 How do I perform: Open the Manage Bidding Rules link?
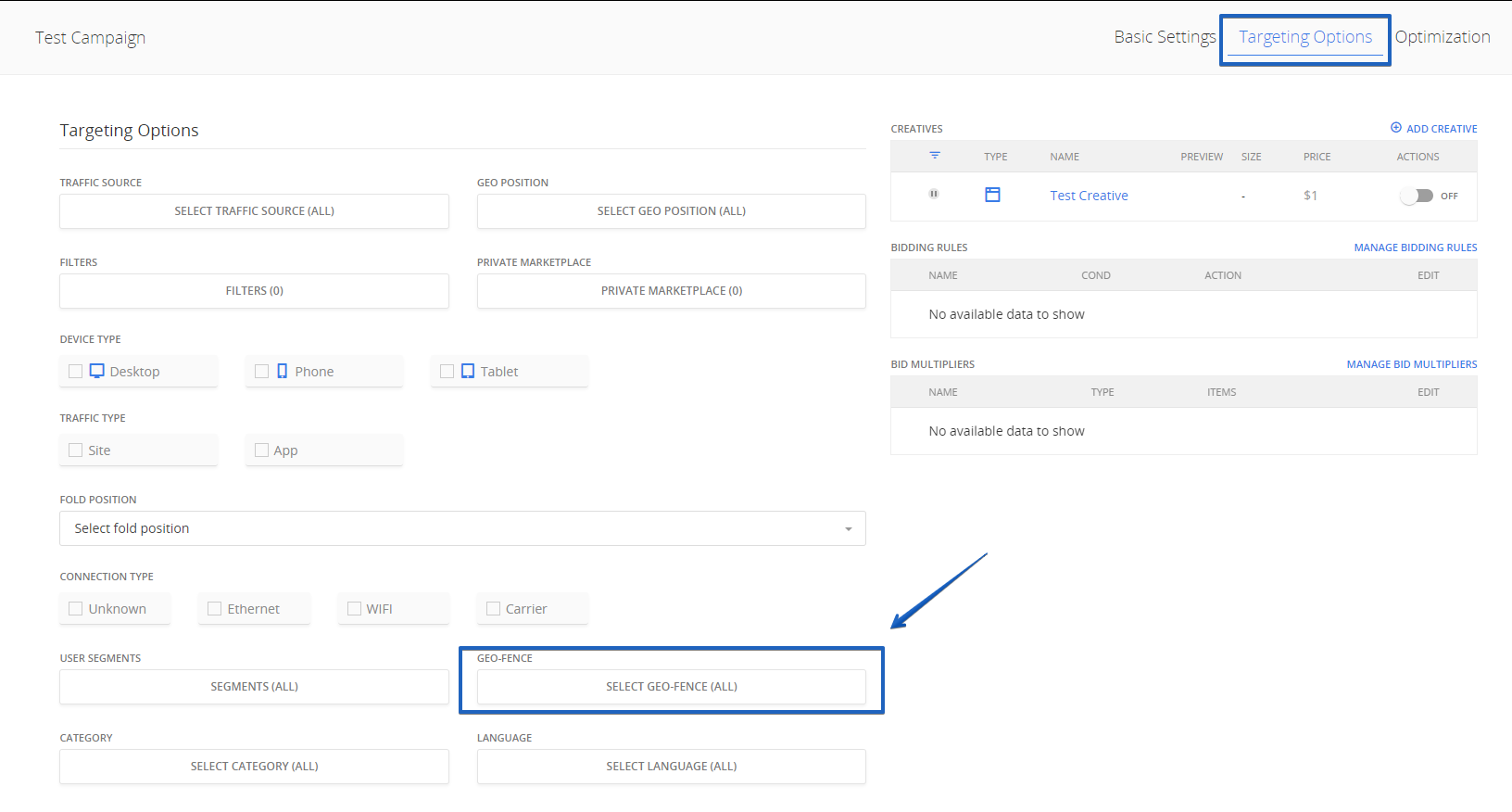point(1416,247)
